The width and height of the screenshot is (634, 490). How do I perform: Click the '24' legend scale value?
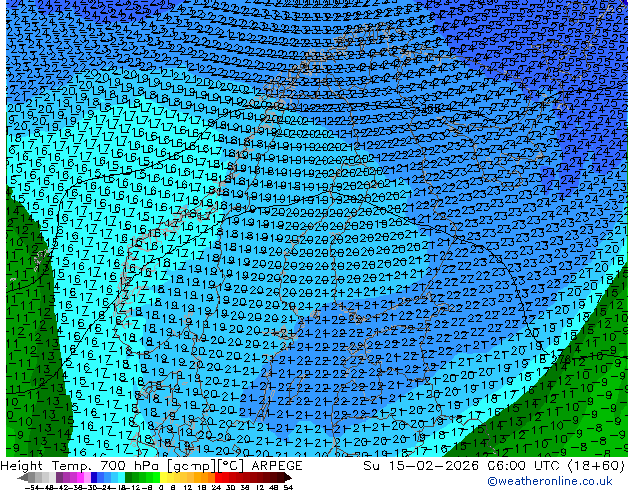(x=216, y=488)
